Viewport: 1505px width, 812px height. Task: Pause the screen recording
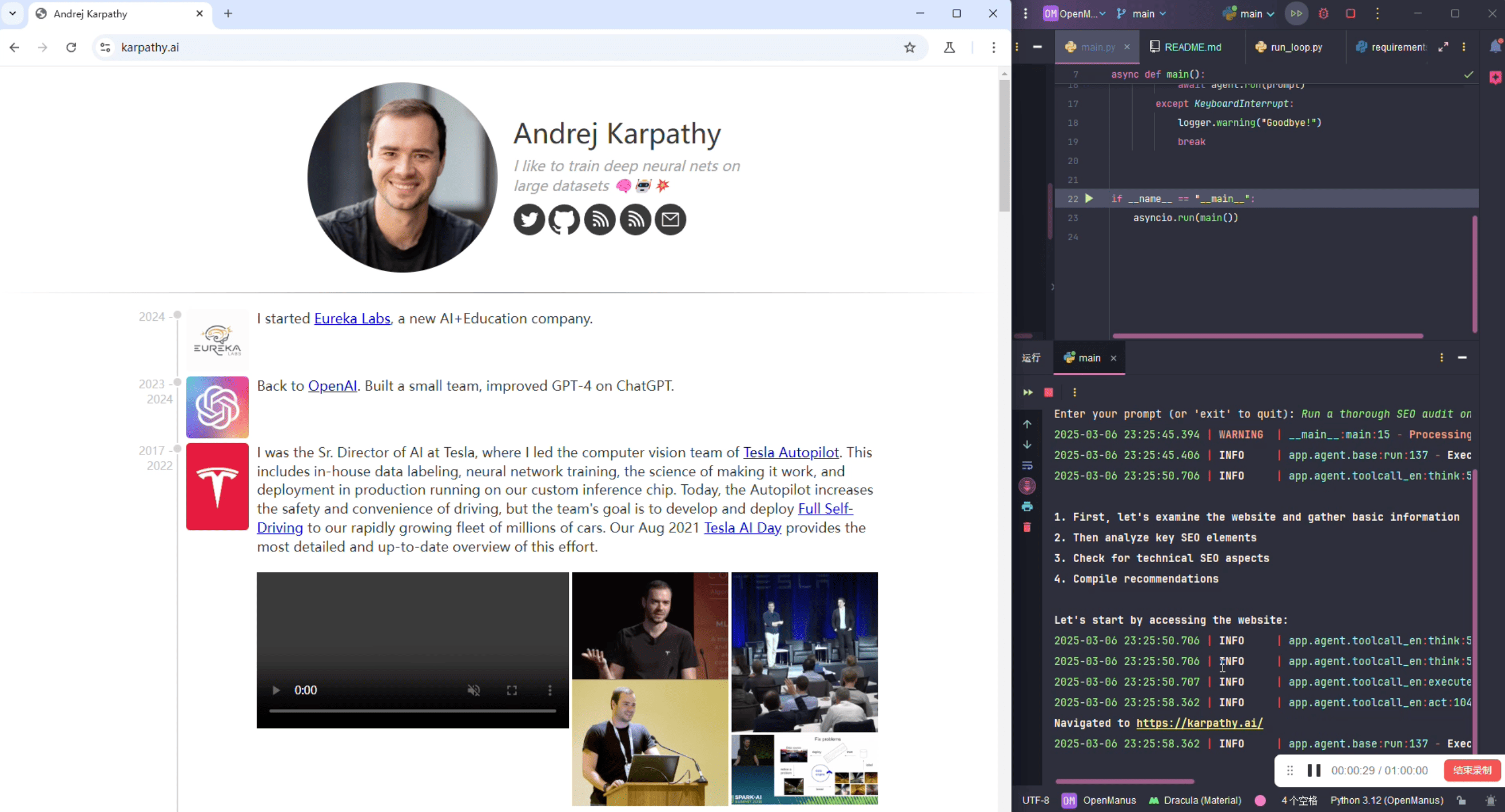tap(1314, 770)
